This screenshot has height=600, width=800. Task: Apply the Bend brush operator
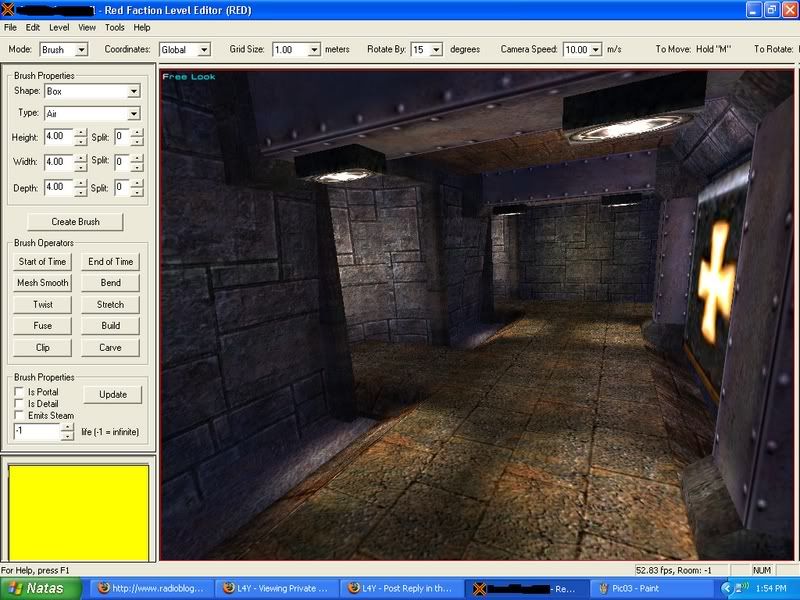110,283
